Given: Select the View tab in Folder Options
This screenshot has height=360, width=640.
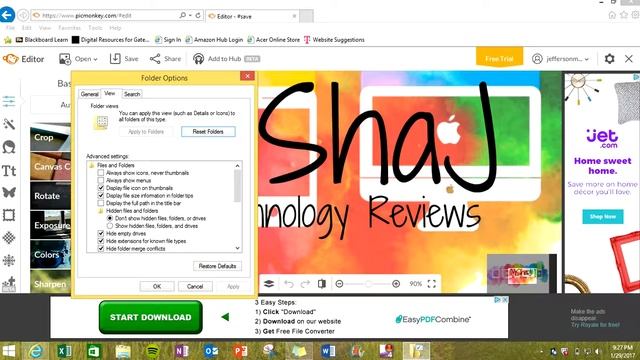Looking at the screenshot, I should 109,93.
